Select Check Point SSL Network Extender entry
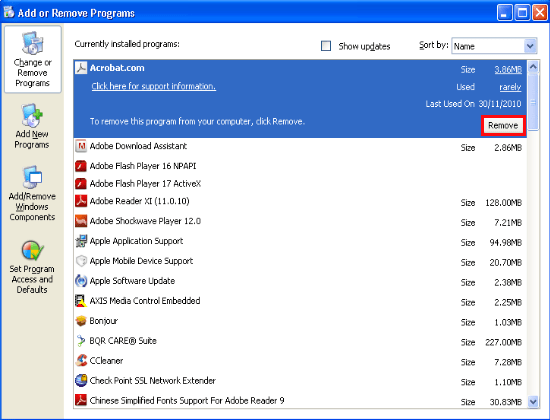 [x=153, y=380]
